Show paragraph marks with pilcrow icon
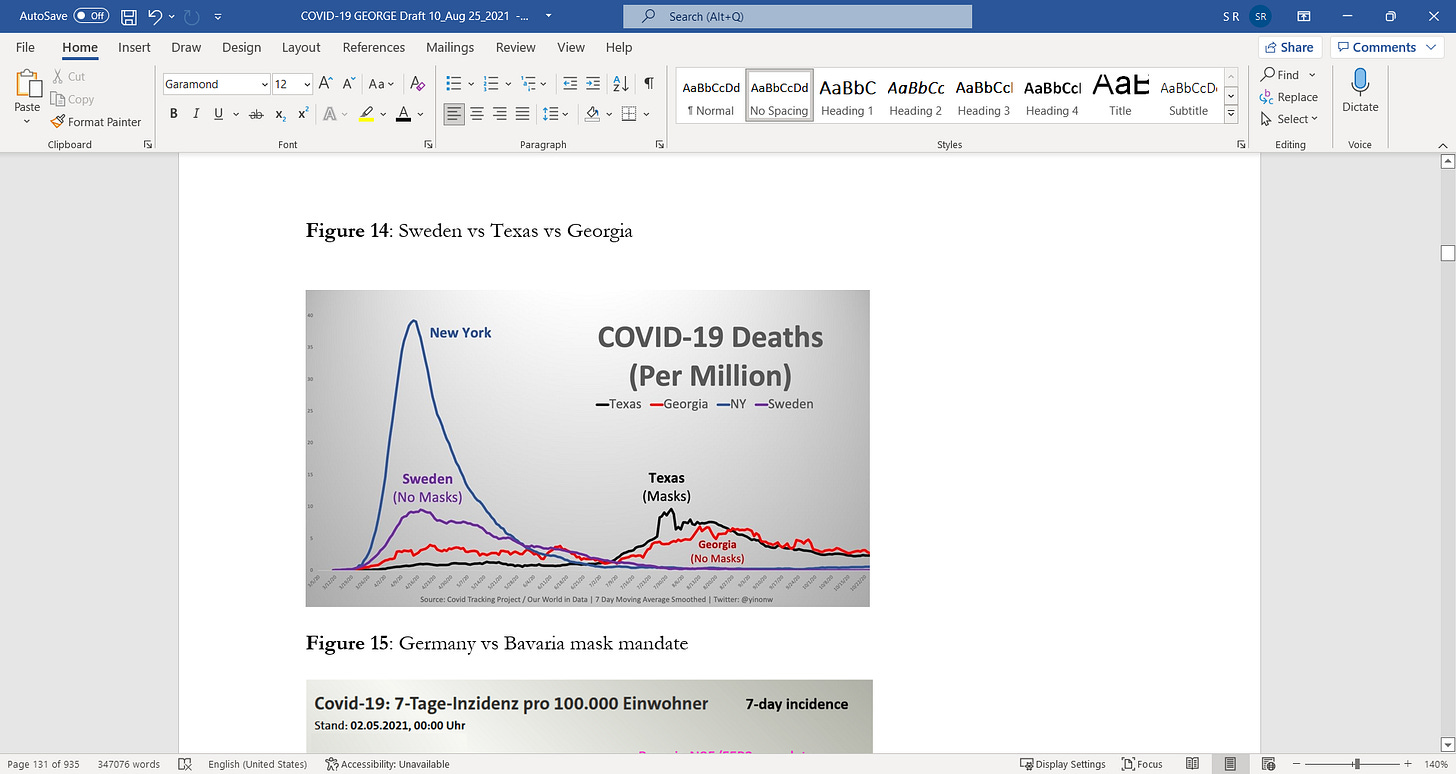This screenshot has width=1456, height=774. 649,84
